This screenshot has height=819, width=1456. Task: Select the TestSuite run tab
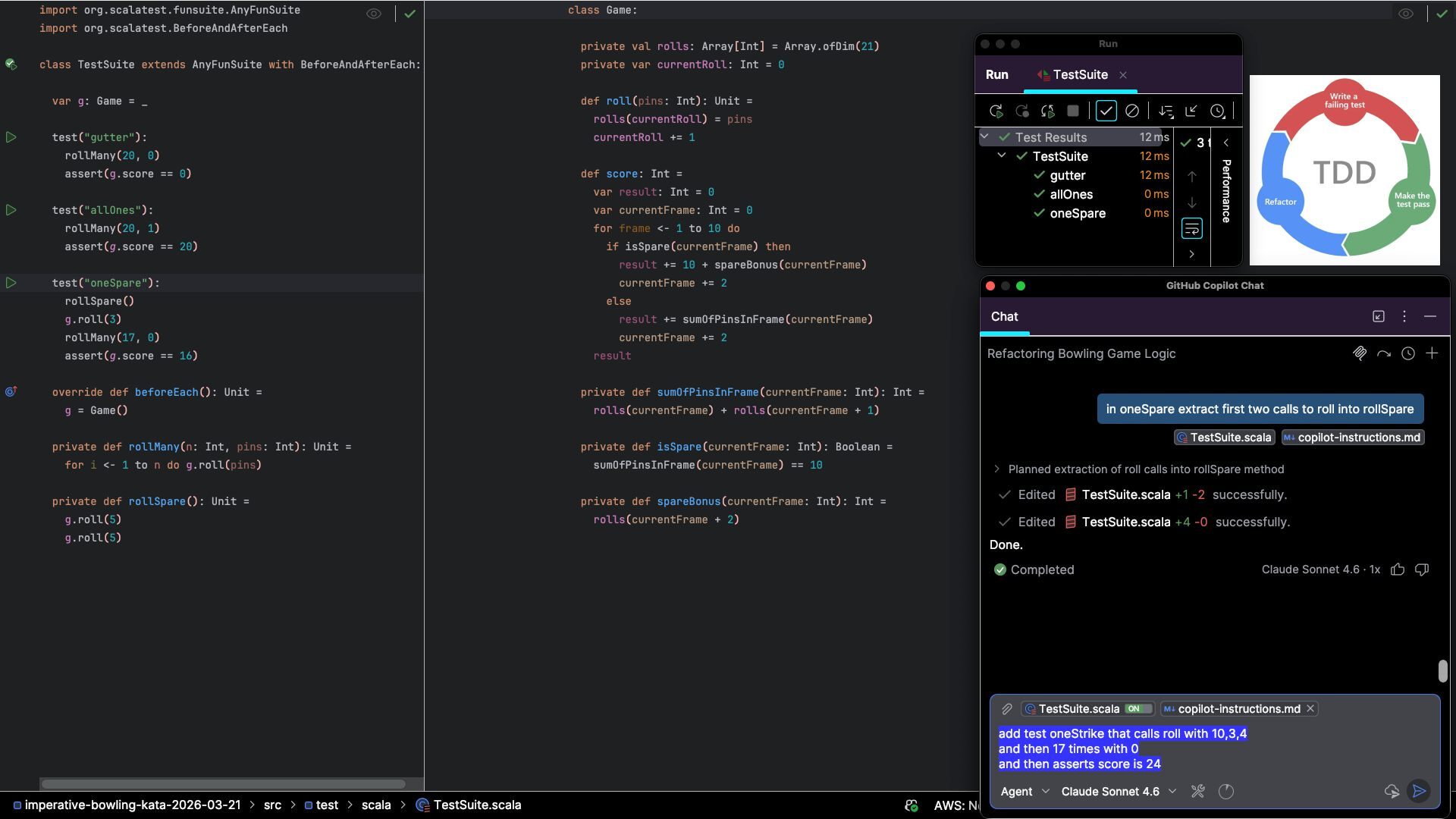pos(1079,75)
